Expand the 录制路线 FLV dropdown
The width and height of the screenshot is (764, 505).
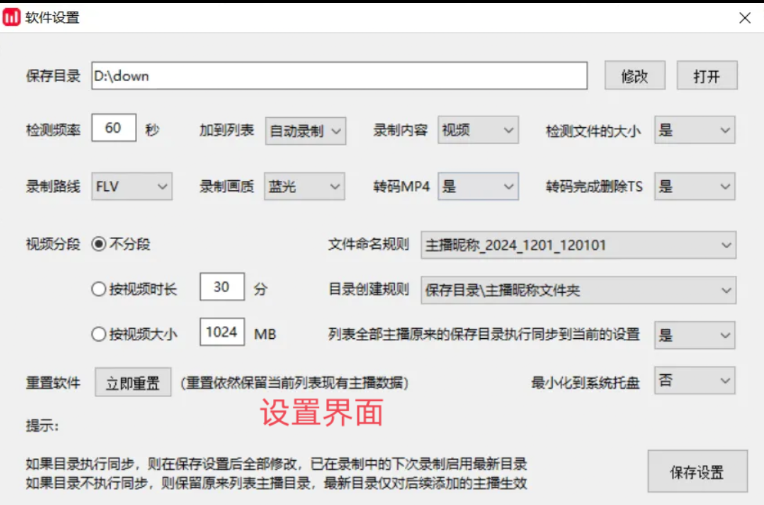pyautogui.click(x=132, y=186)
